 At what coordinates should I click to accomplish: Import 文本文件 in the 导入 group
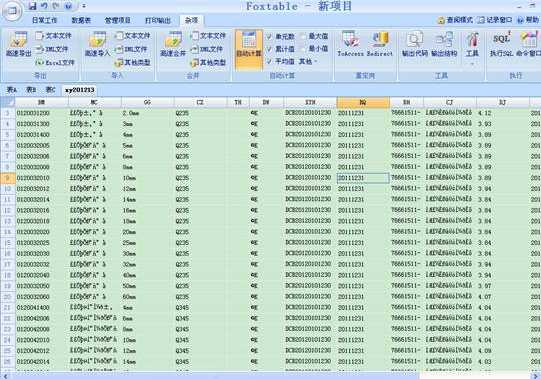(x=133, y=36)
